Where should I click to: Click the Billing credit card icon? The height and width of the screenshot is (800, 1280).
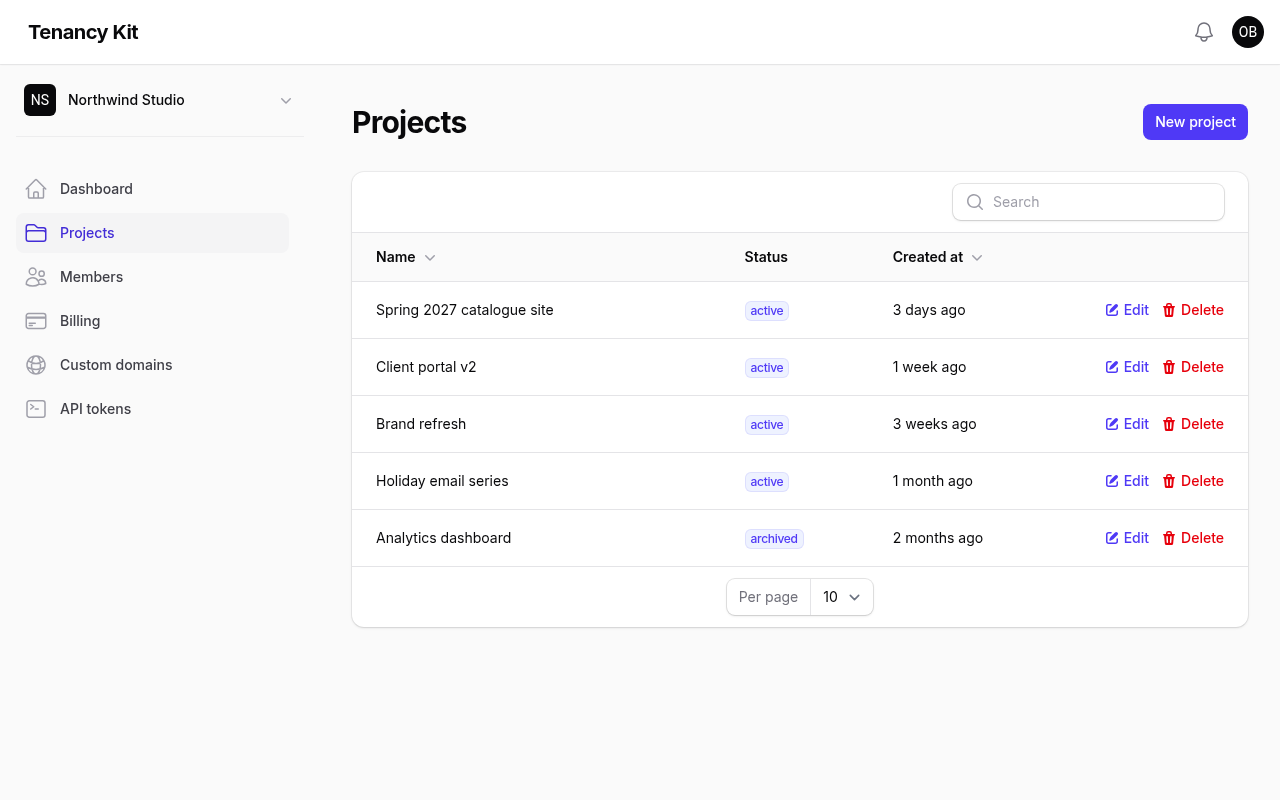[x=36, y=321]
